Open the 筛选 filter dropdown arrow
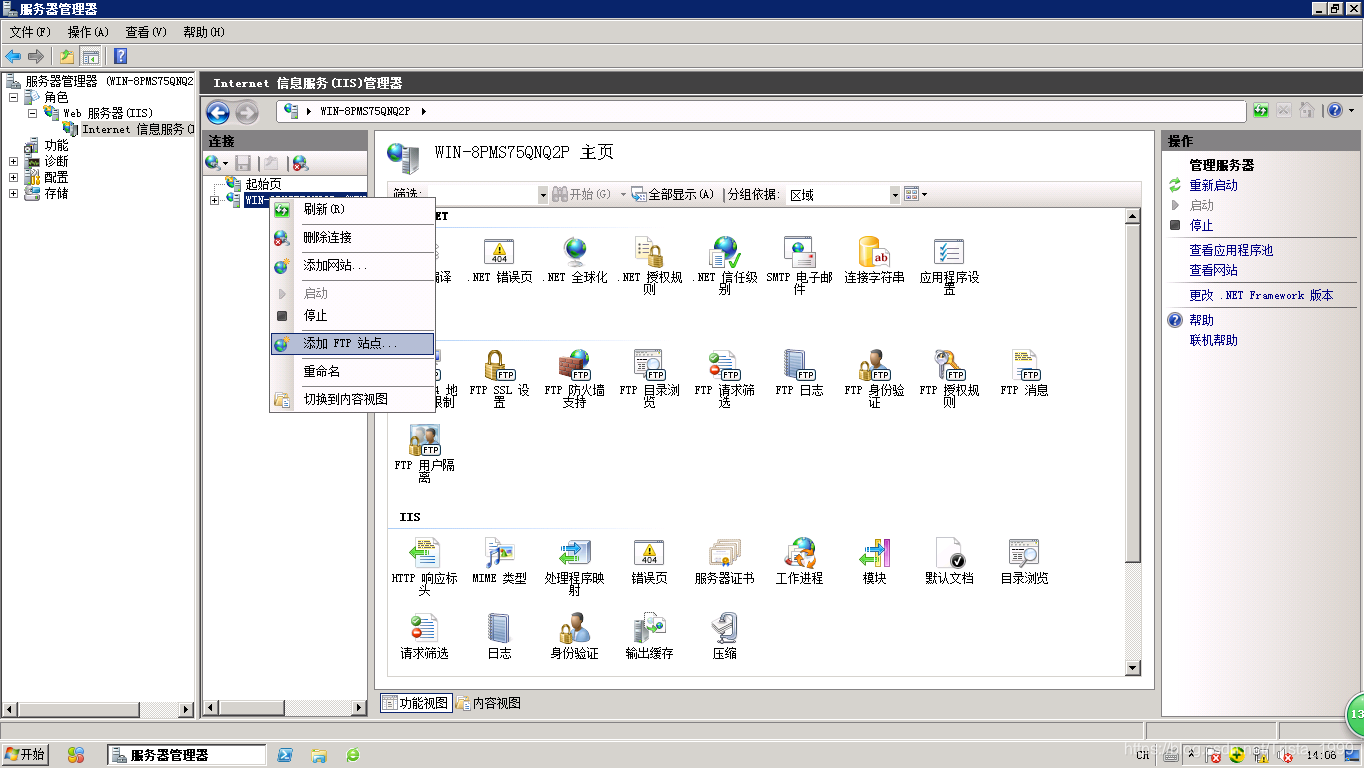Image resolution: width=1364 pixels, height=768 pixels. point(543,194)
